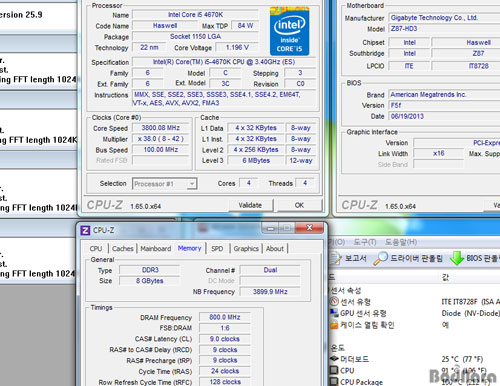Click the green BIOS update arrow icon
The width and height of the screenshot is (500, 386).
click(457, 258)
